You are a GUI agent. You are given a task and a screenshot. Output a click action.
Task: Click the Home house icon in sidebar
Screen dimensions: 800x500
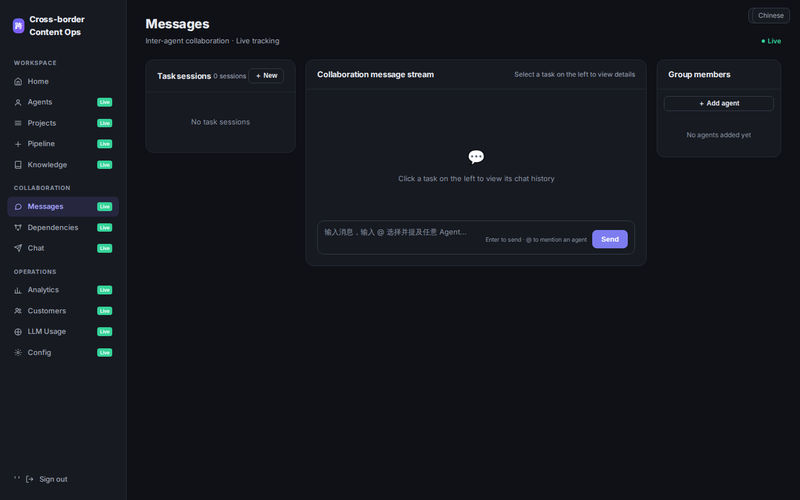[18, 82]
